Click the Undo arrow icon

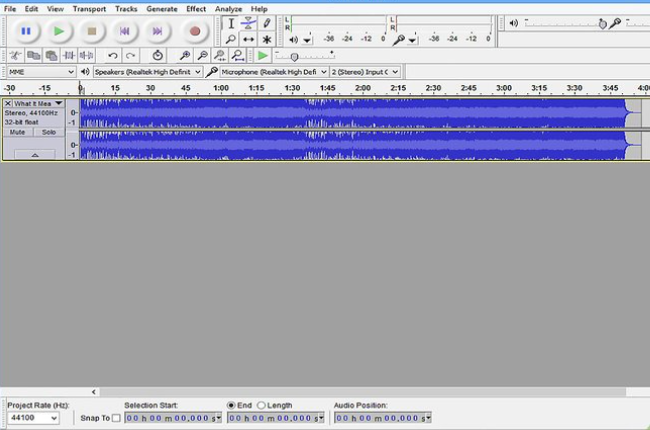112,56
